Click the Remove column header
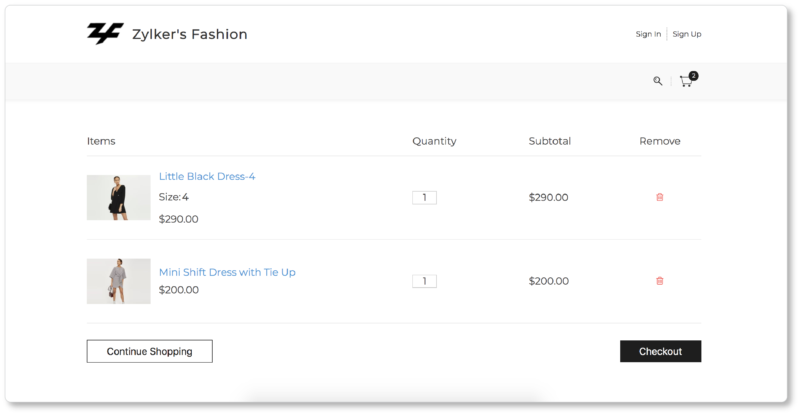Image resolution: width=800 pixels, height=415 pixels. pyautogui.click(x=660, y=141)
